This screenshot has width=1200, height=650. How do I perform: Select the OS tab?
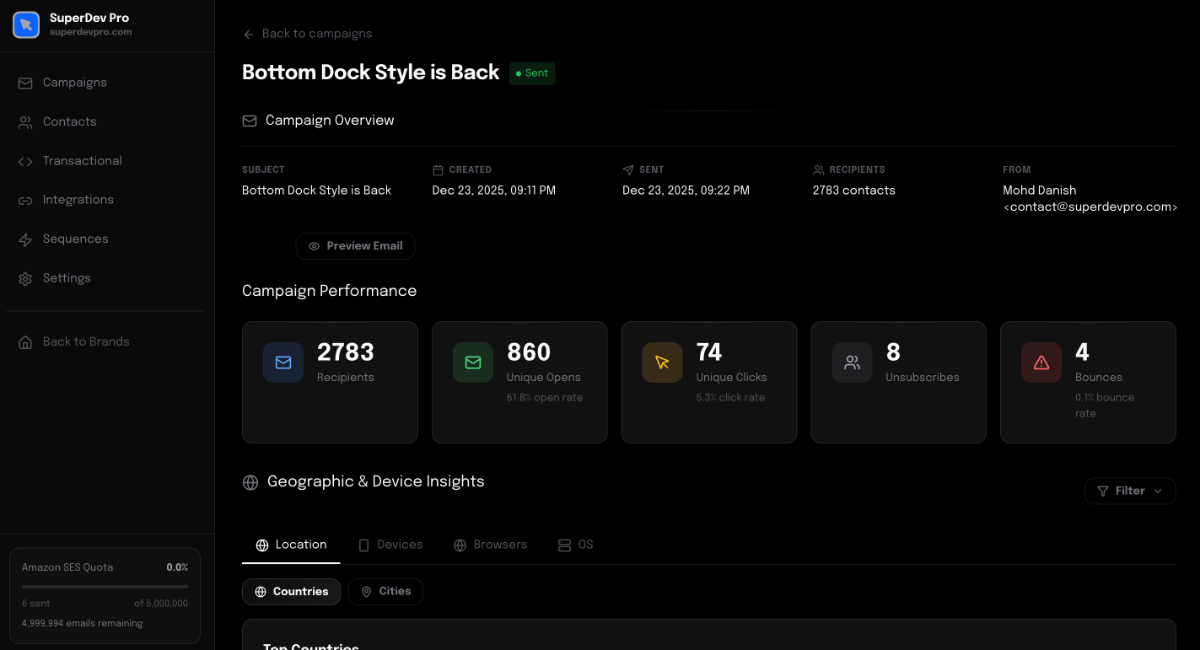pyautogui.click(x=576, y=545)
